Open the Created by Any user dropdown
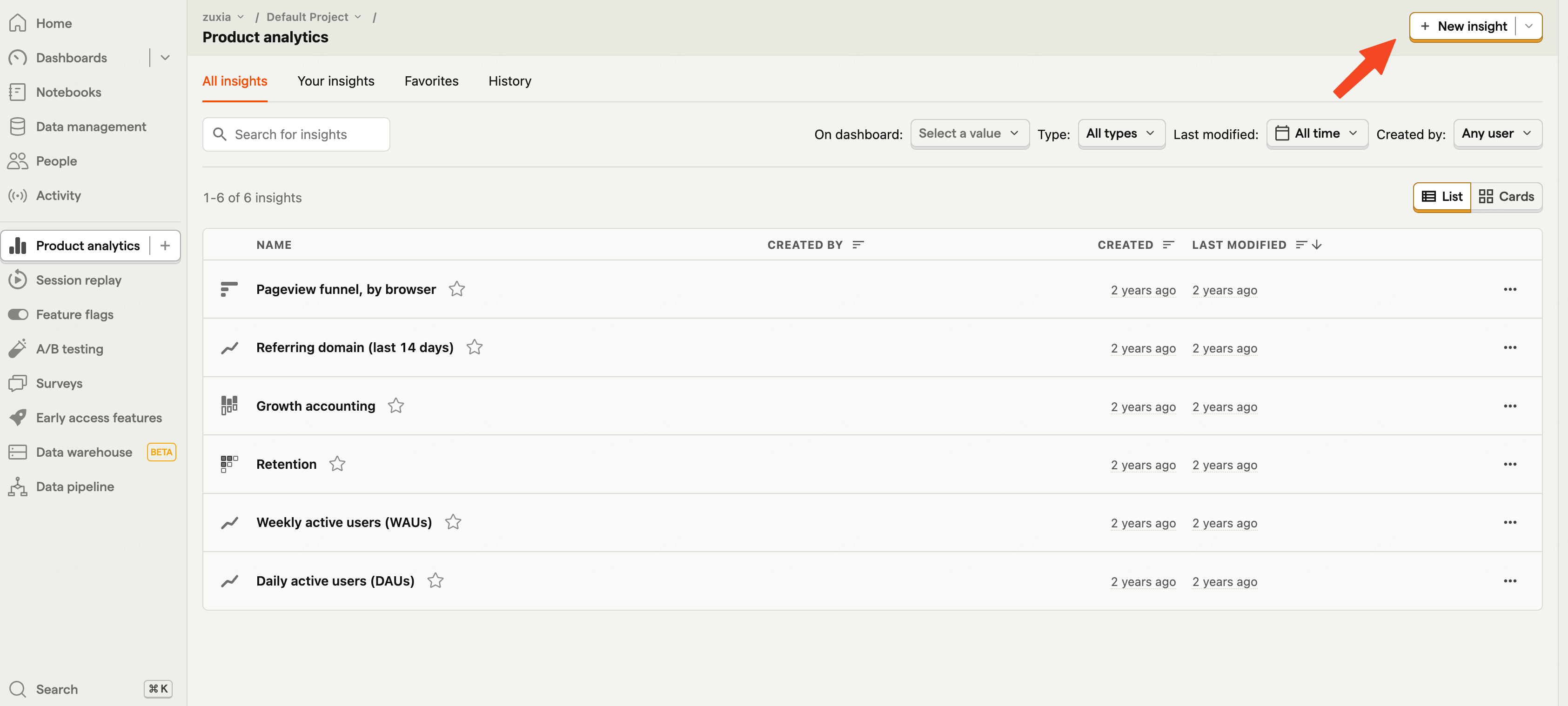The image size is (1568, 706). (1497, 133)
